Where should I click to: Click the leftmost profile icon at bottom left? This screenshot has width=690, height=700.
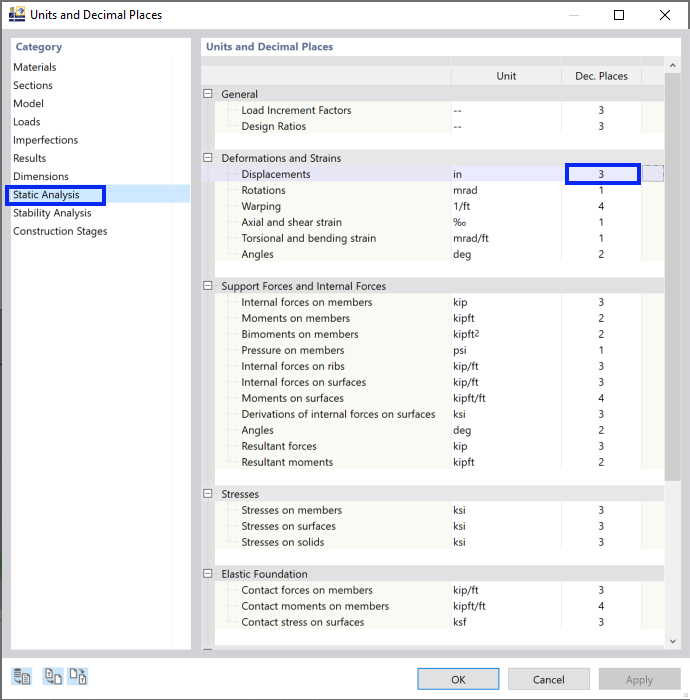[x=22, y=677]
